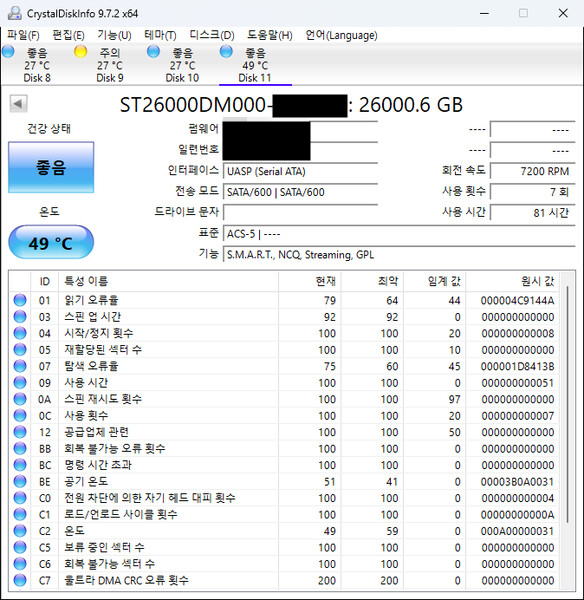Click status circle for attribute 0C row

(20, 416)
